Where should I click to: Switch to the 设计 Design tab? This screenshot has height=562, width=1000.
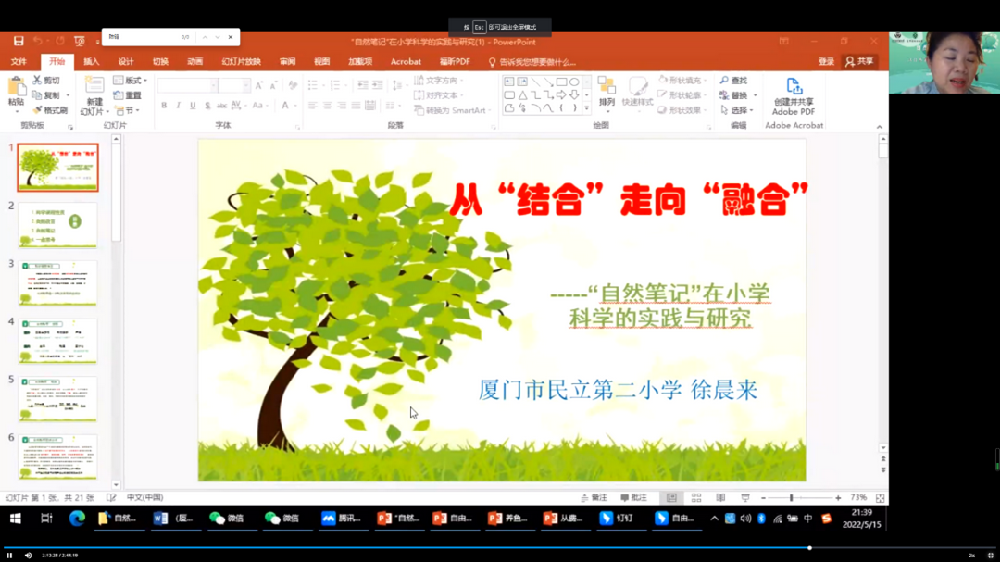coord(126,62)
